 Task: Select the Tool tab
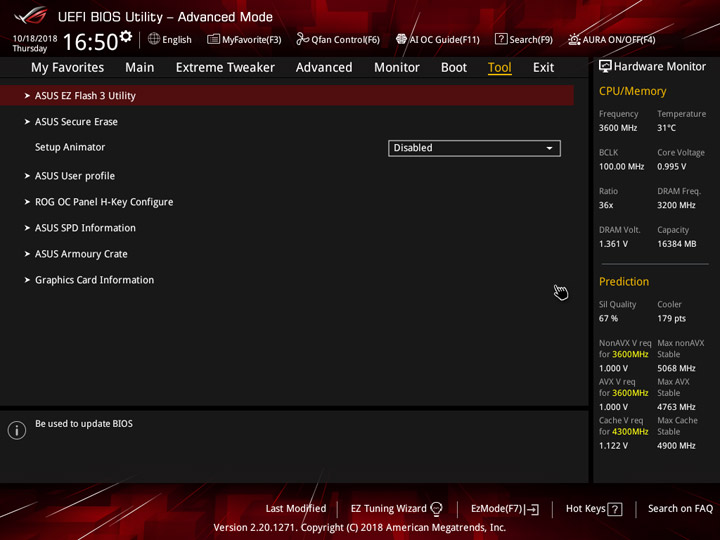tap(500, 68)
